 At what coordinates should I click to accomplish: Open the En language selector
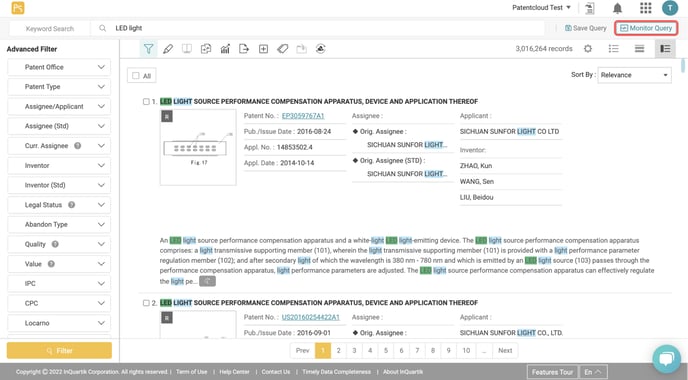(x=593, y=372)
